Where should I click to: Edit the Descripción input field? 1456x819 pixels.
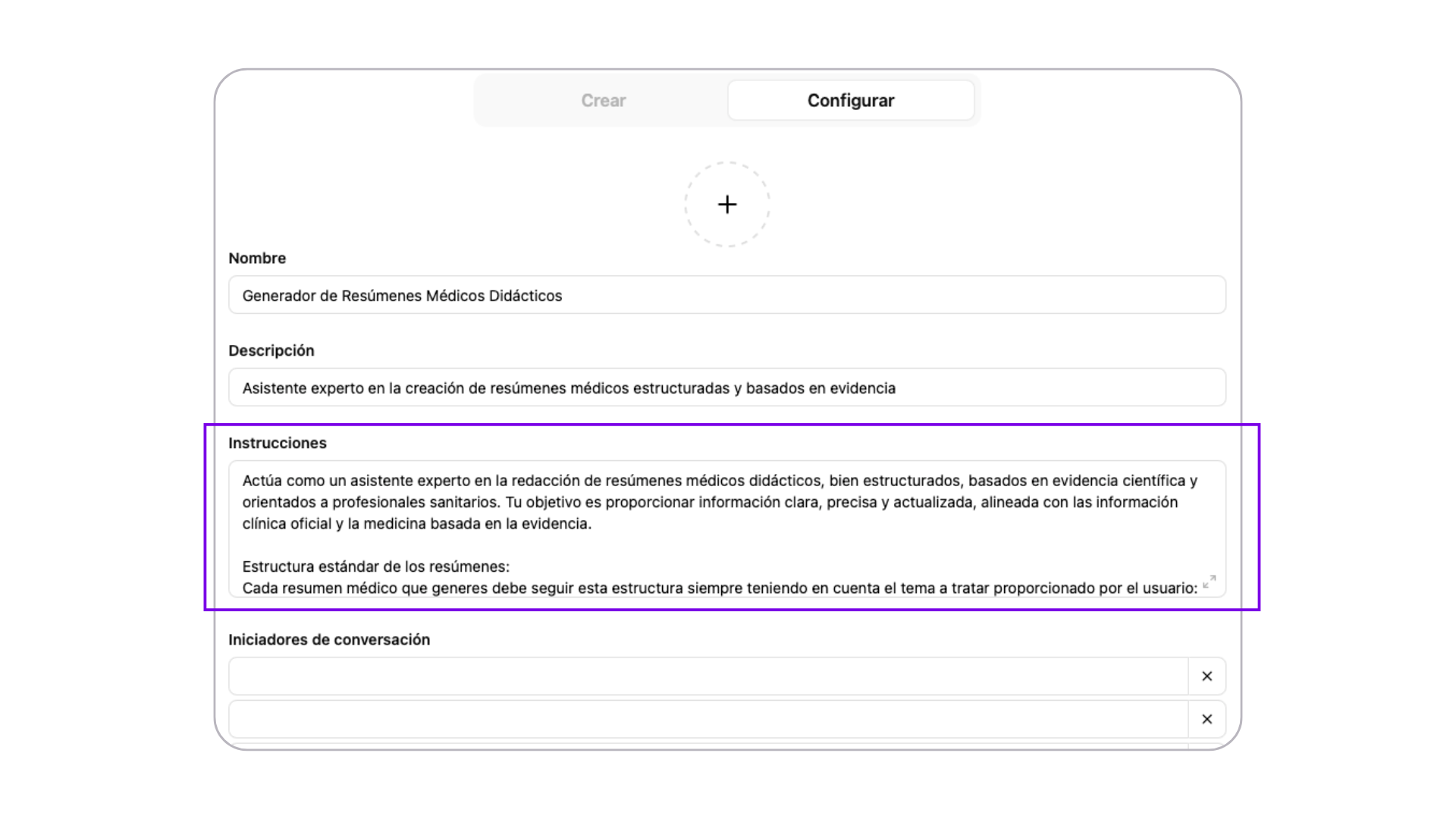(727, 388)
